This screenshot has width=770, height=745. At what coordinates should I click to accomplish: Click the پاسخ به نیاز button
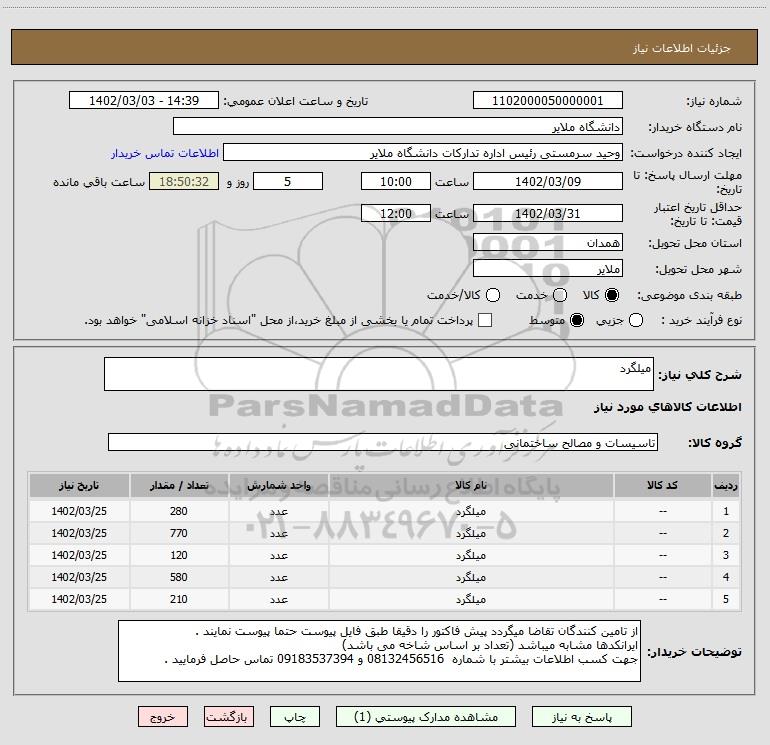click(x=581, y=717)
